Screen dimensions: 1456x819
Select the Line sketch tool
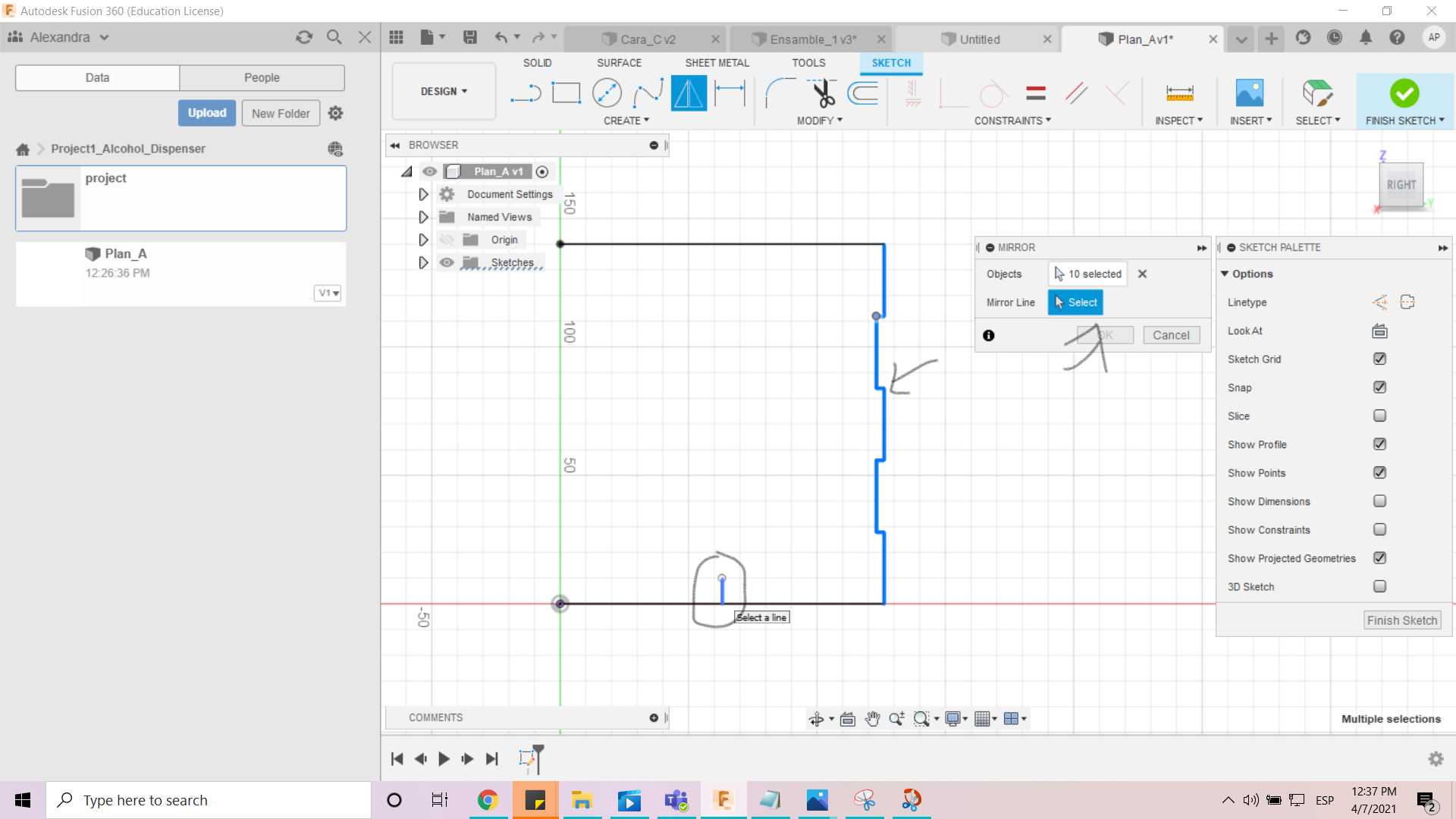coord(526,93)
